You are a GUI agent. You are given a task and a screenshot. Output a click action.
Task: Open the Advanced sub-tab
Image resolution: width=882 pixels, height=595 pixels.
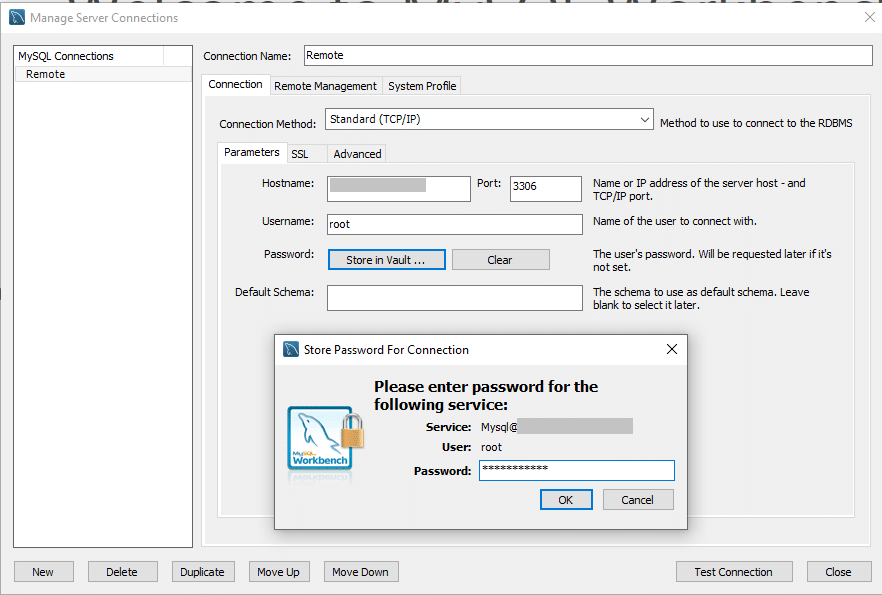(x=357, y=154)
